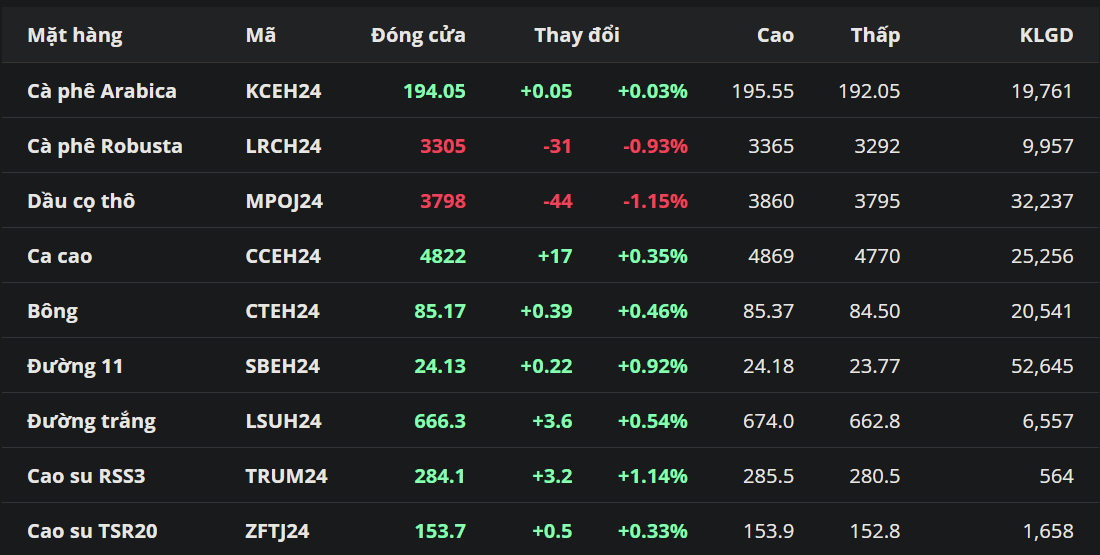
Task: Click the Cao su RSS3 name
Action: coord(86,476)
